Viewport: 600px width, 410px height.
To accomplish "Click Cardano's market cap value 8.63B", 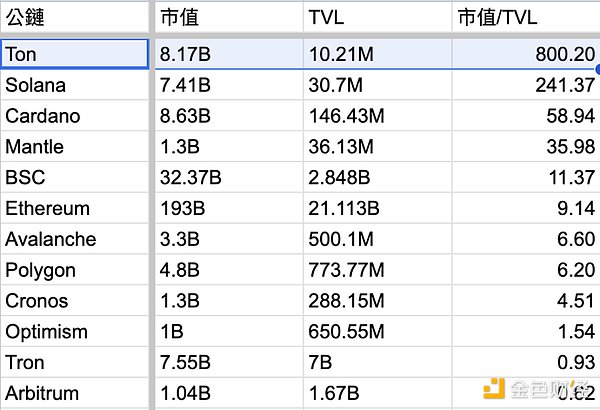I will 226,116.
